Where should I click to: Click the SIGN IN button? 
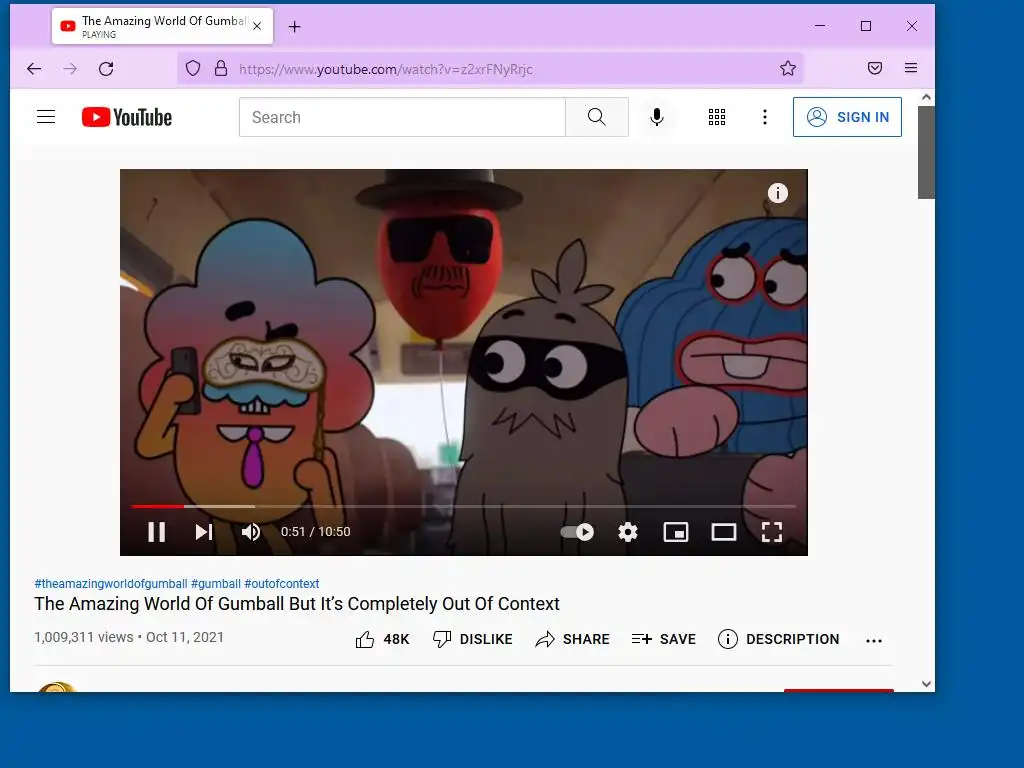(x=847, y=117)
